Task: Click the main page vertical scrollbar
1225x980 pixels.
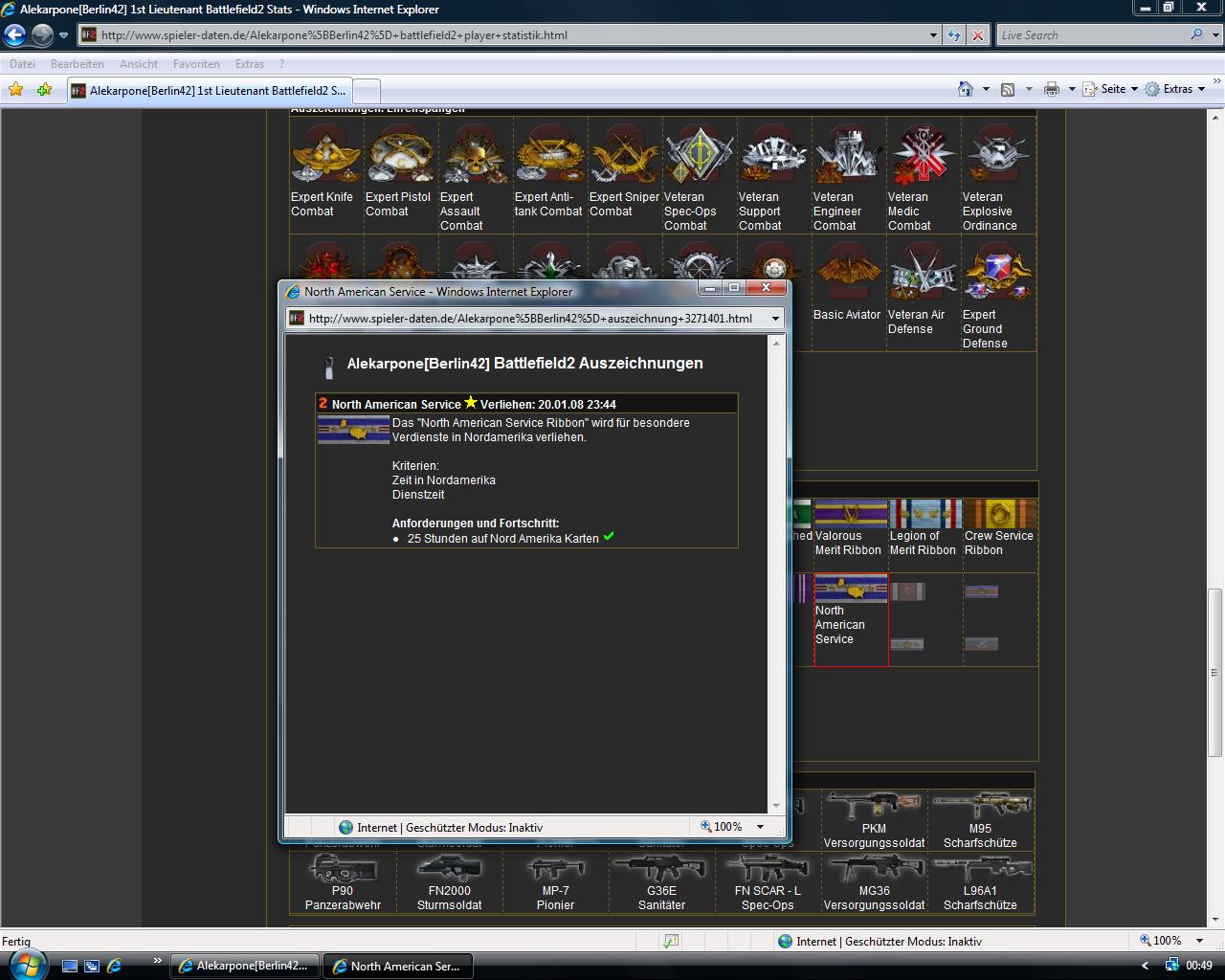Action: tap(1216, 517)
